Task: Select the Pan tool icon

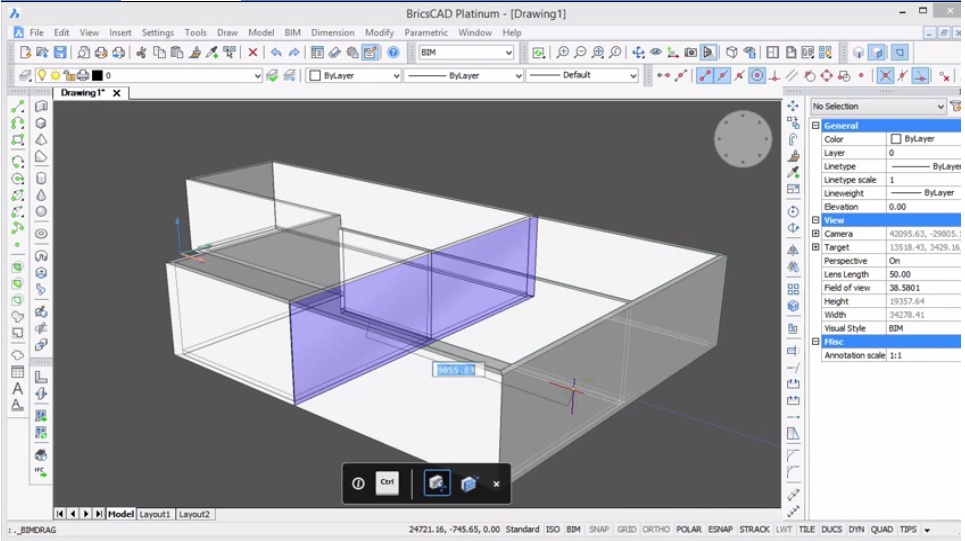Action: [x=638, y=52]
